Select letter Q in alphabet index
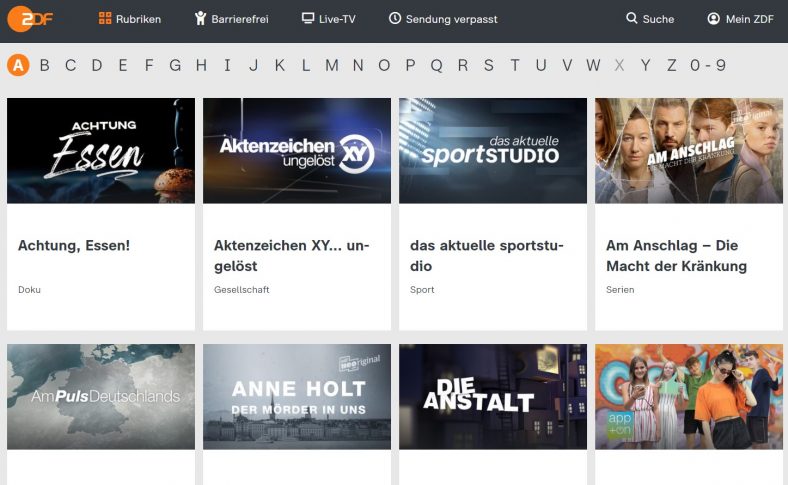 click(x=437, y=65)
